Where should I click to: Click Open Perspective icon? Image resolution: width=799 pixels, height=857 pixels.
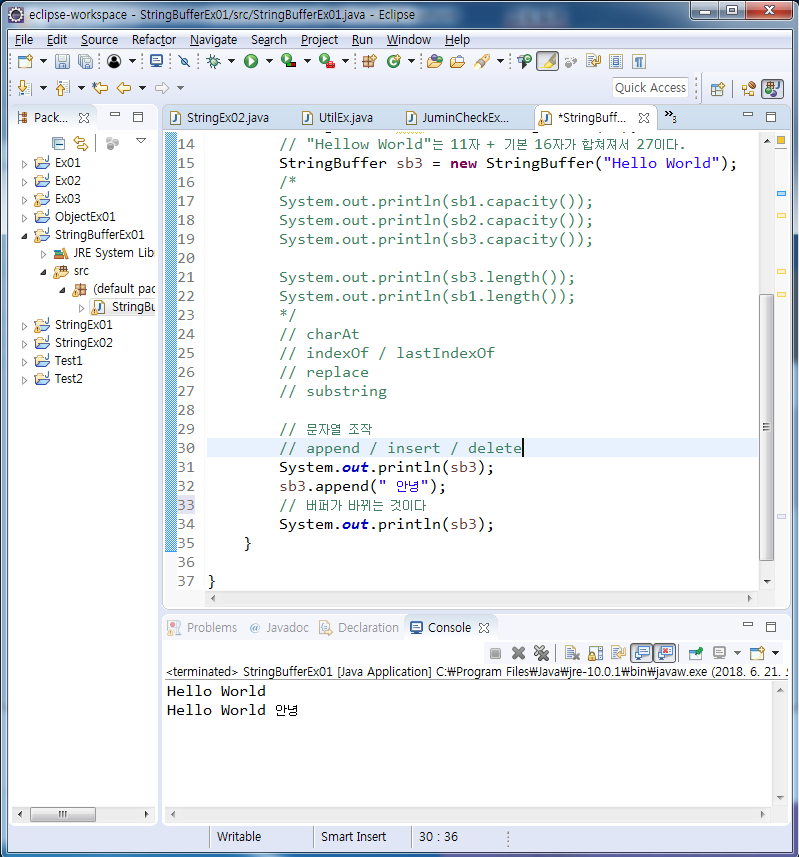(718, 89)
